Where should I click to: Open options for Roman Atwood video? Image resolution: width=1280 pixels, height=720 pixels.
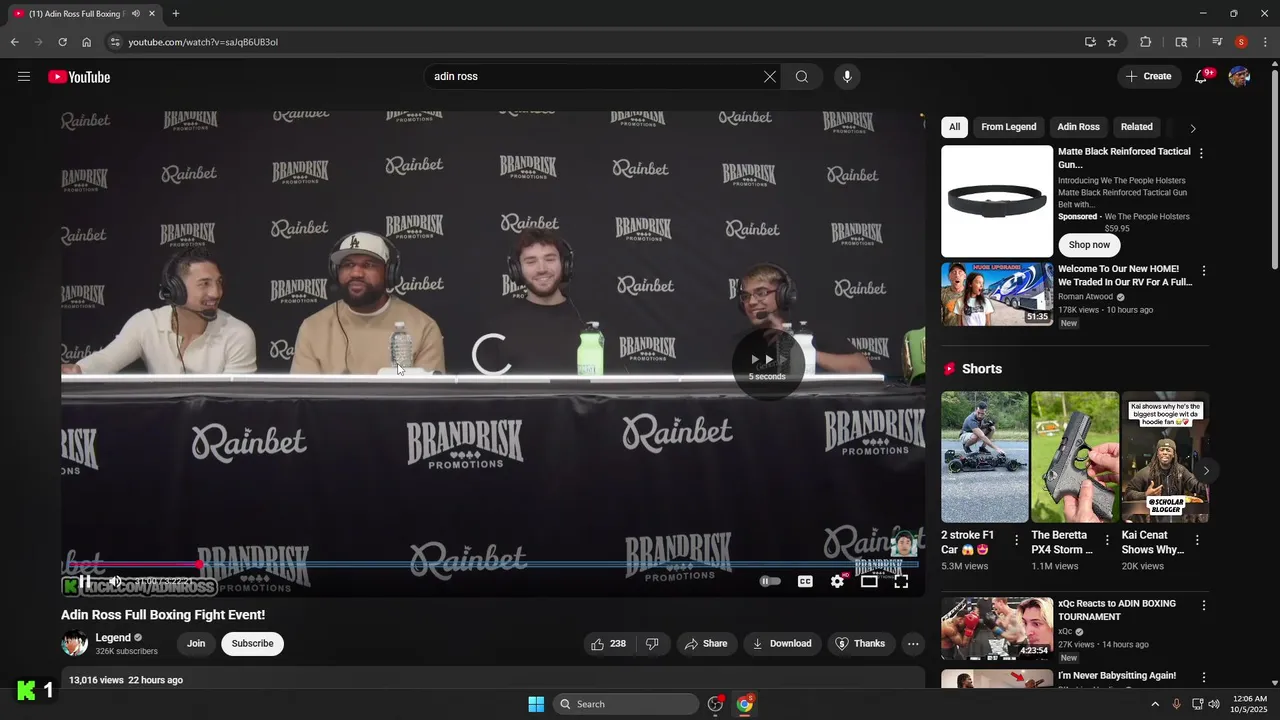pos(1203,271)
